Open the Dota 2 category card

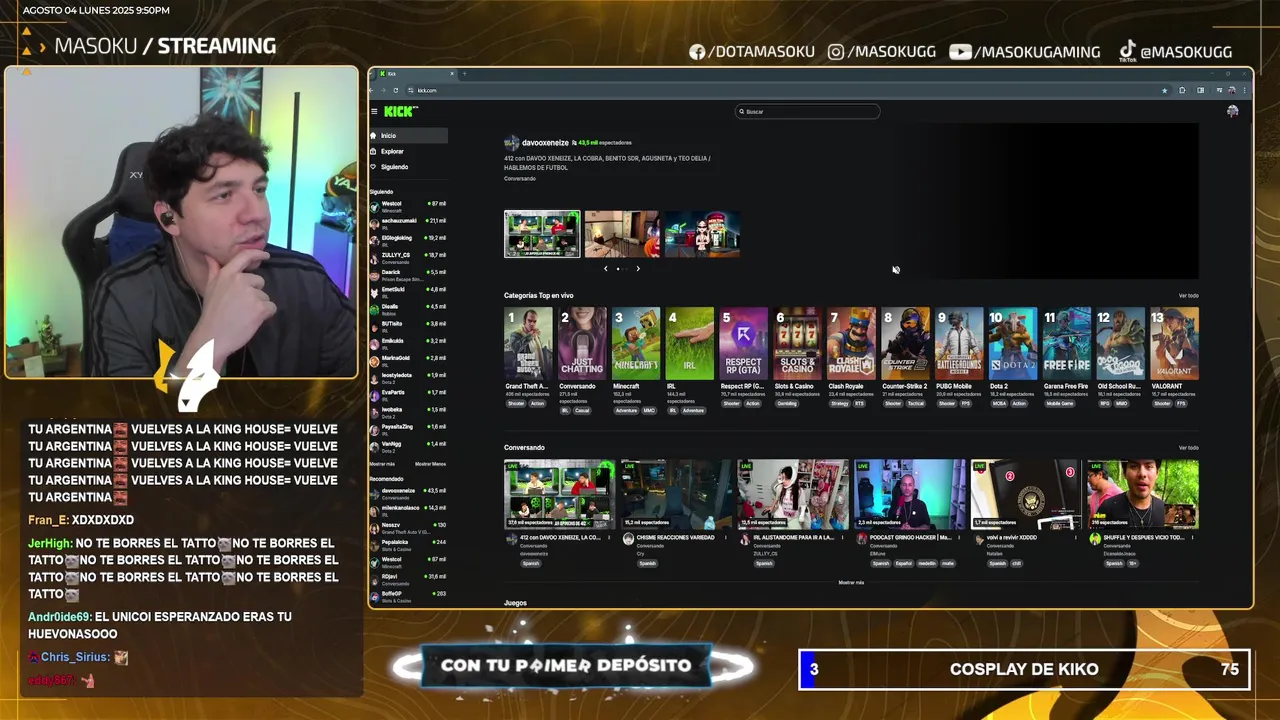[x=1013, y=344]
